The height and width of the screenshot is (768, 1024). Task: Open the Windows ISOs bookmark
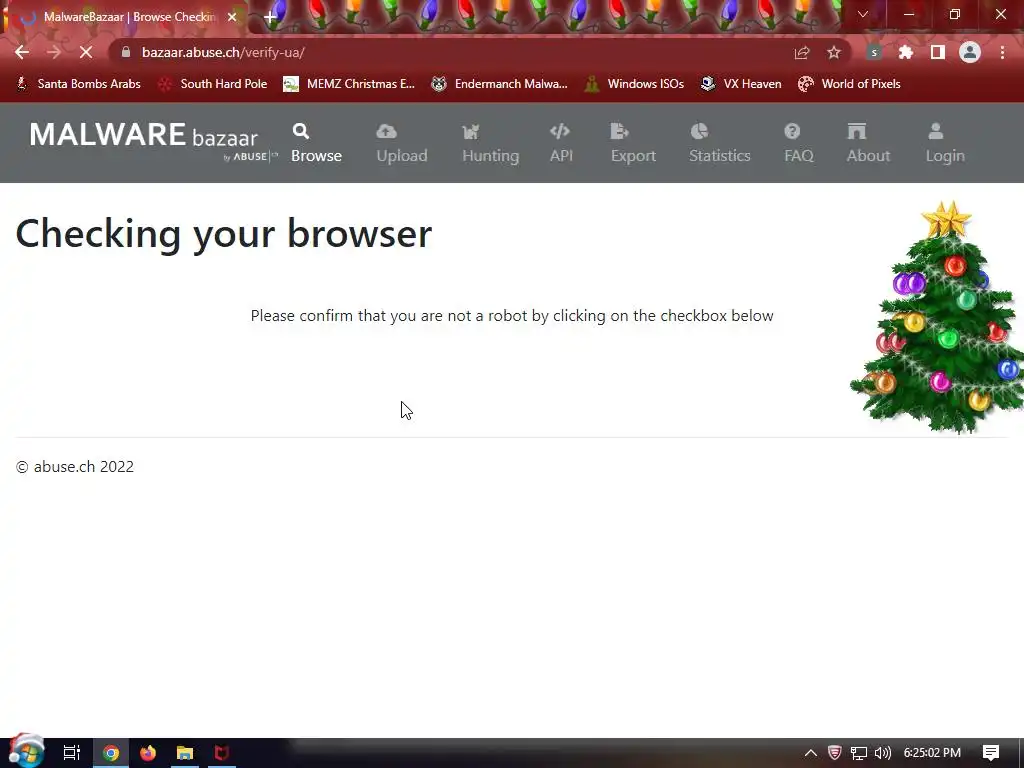[634, 84]
